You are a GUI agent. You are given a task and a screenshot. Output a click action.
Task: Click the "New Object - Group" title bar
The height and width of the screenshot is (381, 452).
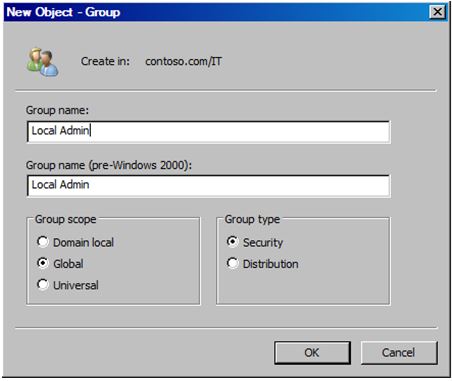click(x=217, y=12)
